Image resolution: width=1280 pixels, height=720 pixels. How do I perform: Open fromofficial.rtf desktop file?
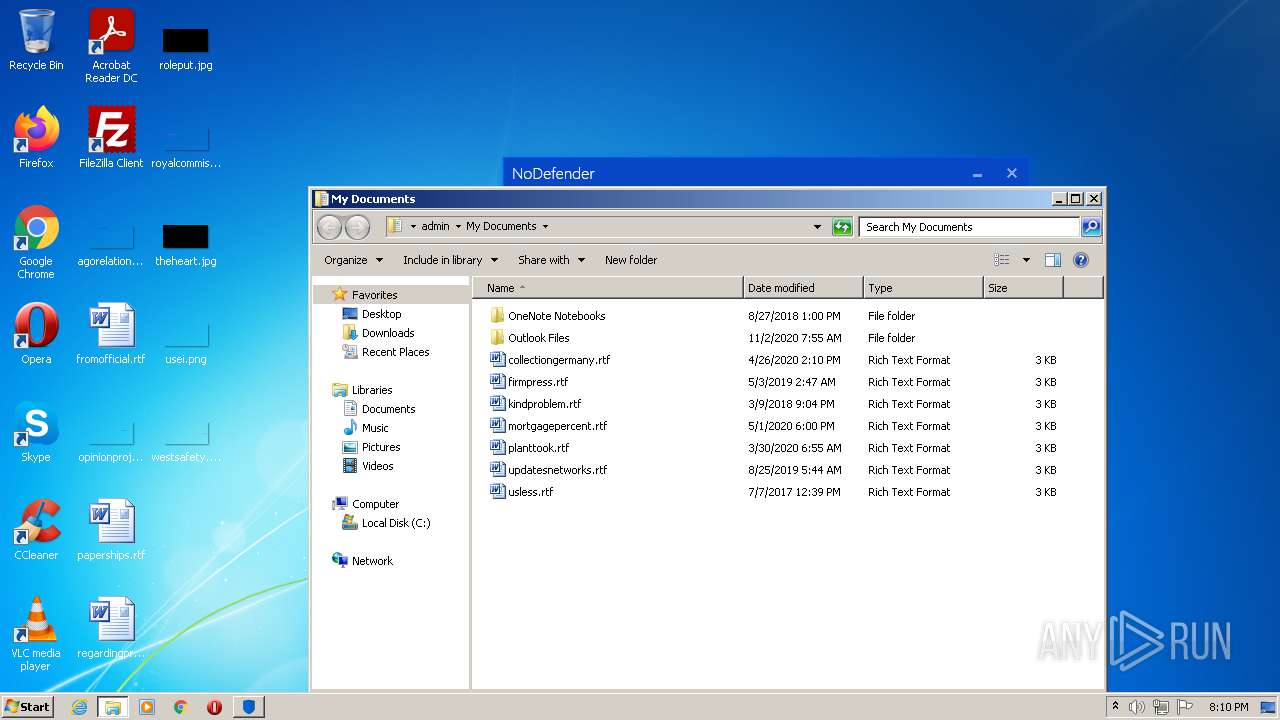click(111, 334)
